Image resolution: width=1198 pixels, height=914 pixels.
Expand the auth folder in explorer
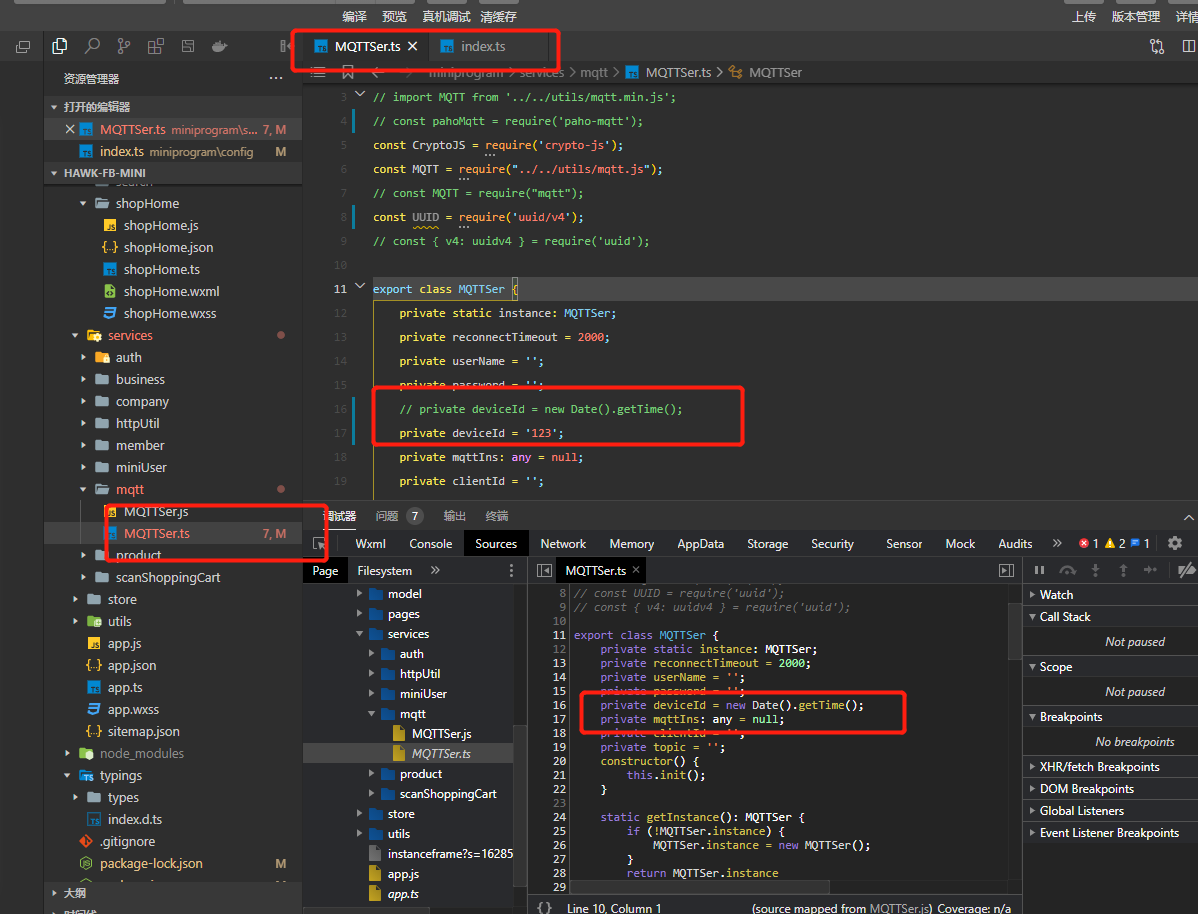point(83,358)
